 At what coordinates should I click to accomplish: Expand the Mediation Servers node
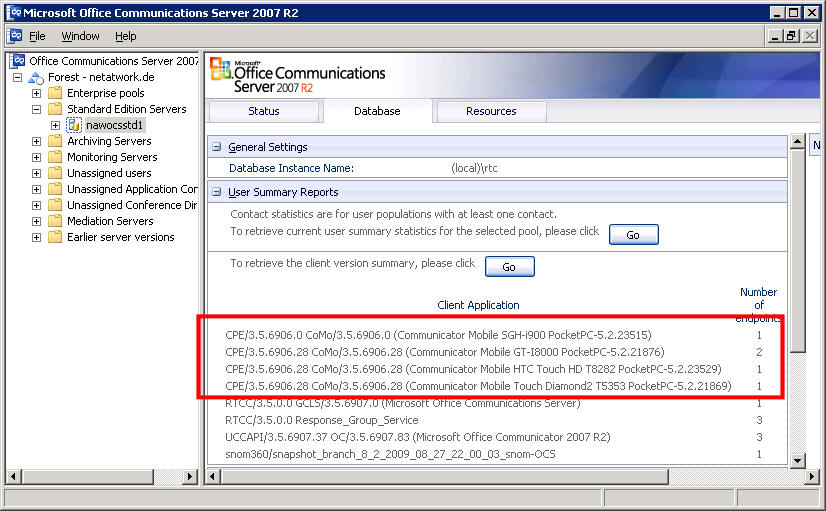pos(36,221)
